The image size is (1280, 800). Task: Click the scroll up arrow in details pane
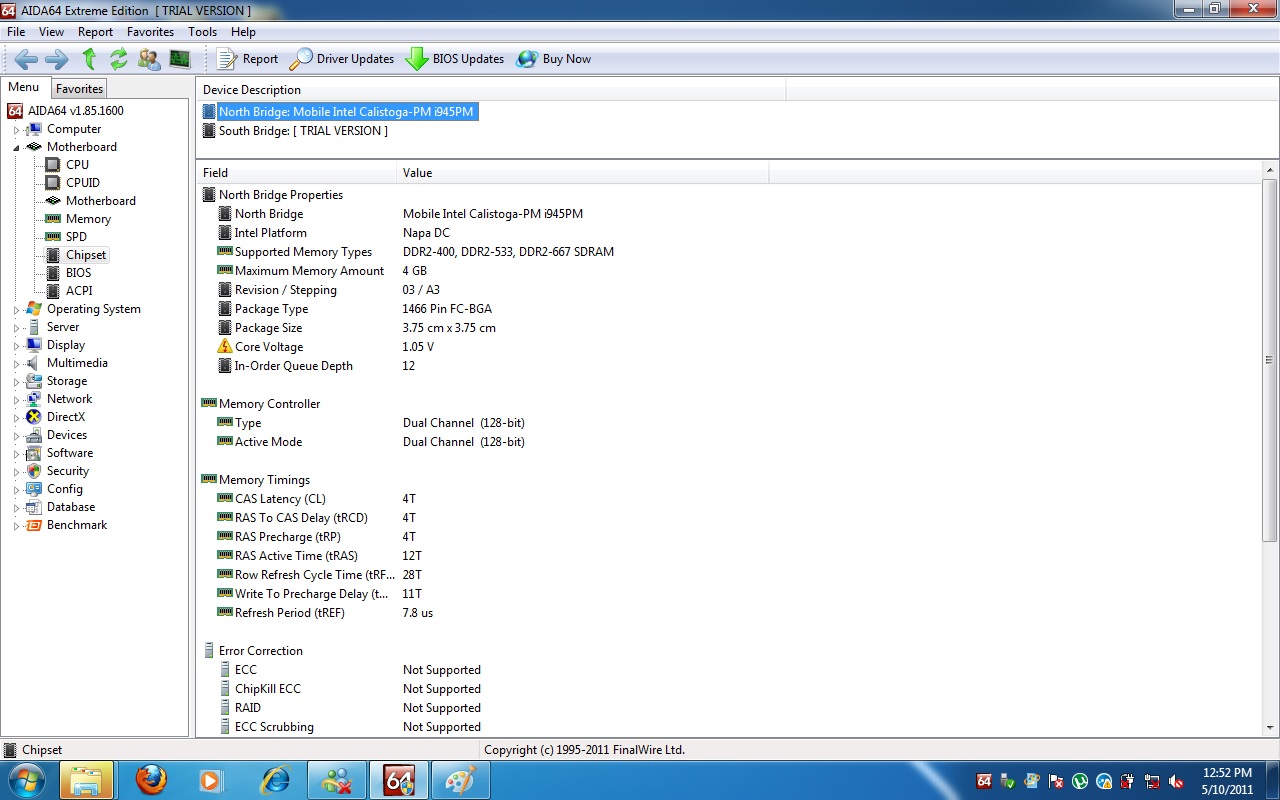click(x=1270, y=172)
